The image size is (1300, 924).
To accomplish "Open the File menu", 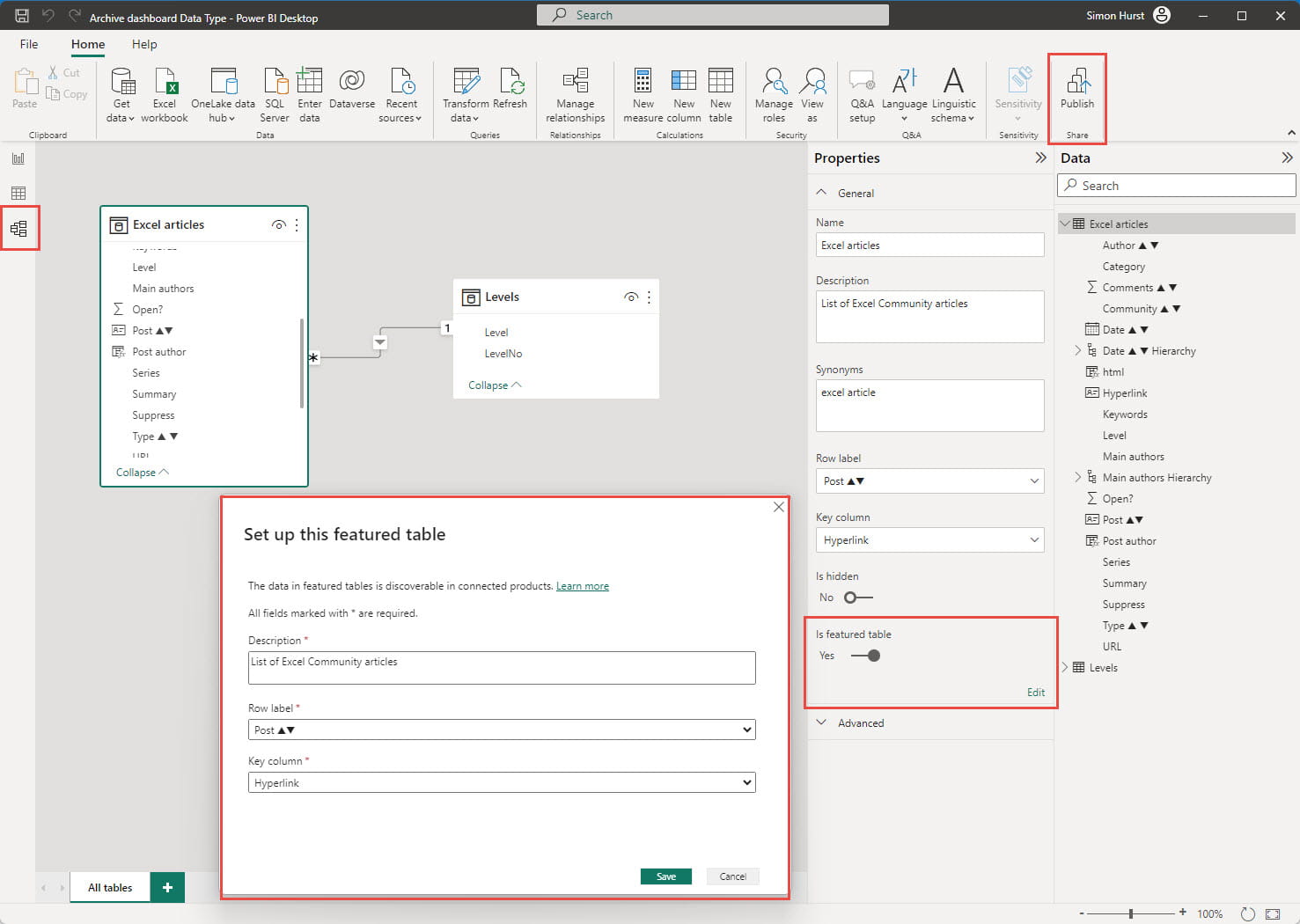I will (x=29, y=44).
